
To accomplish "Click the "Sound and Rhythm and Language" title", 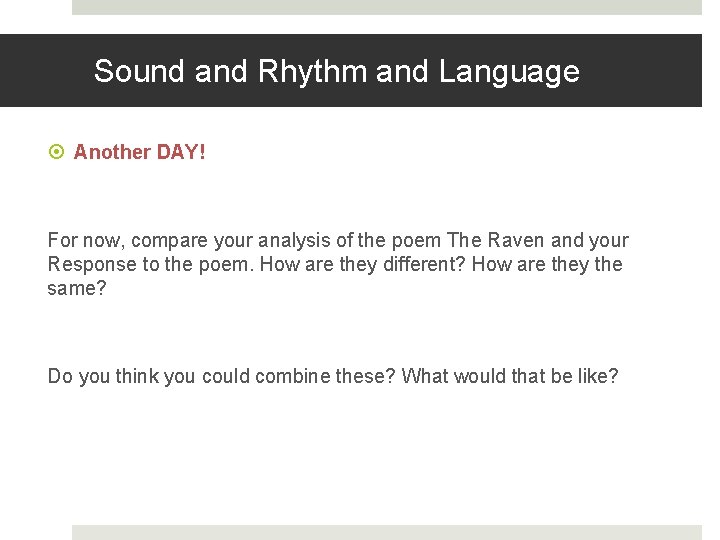I will tap(336, 71).
